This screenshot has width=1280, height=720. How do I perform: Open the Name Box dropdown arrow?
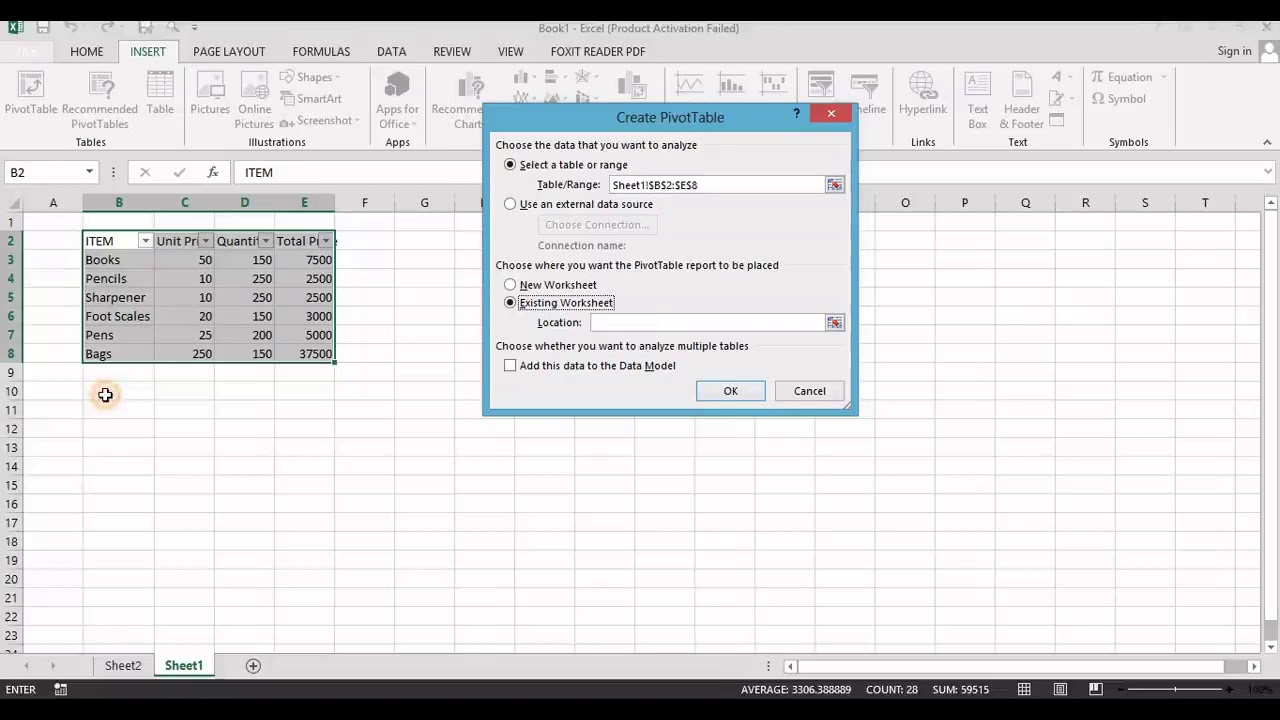click(x=89, y=172)
